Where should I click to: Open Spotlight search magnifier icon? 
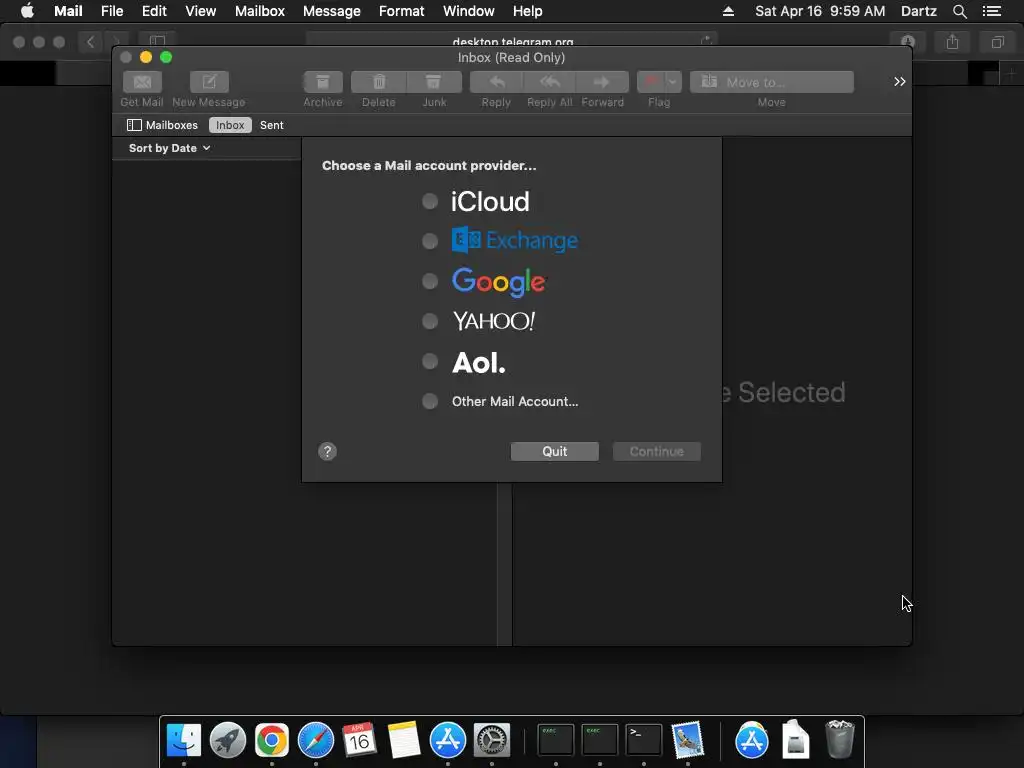[959, 11]
